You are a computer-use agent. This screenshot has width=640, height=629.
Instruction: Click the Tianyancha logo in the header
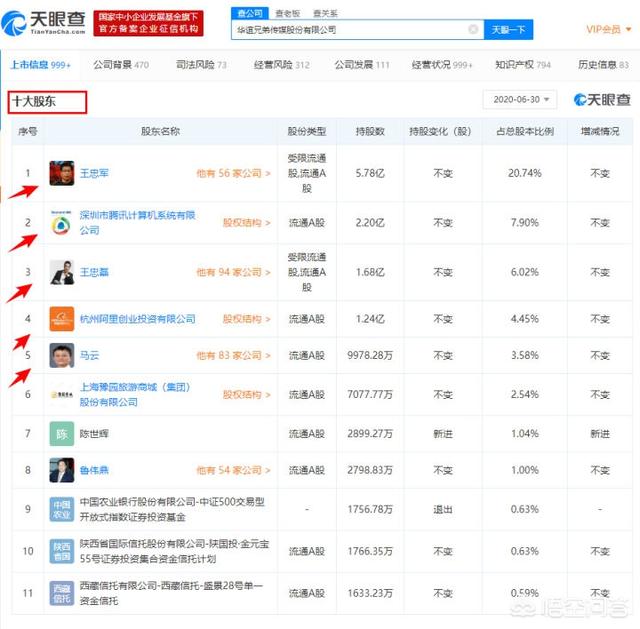click(x=44, y=23)
